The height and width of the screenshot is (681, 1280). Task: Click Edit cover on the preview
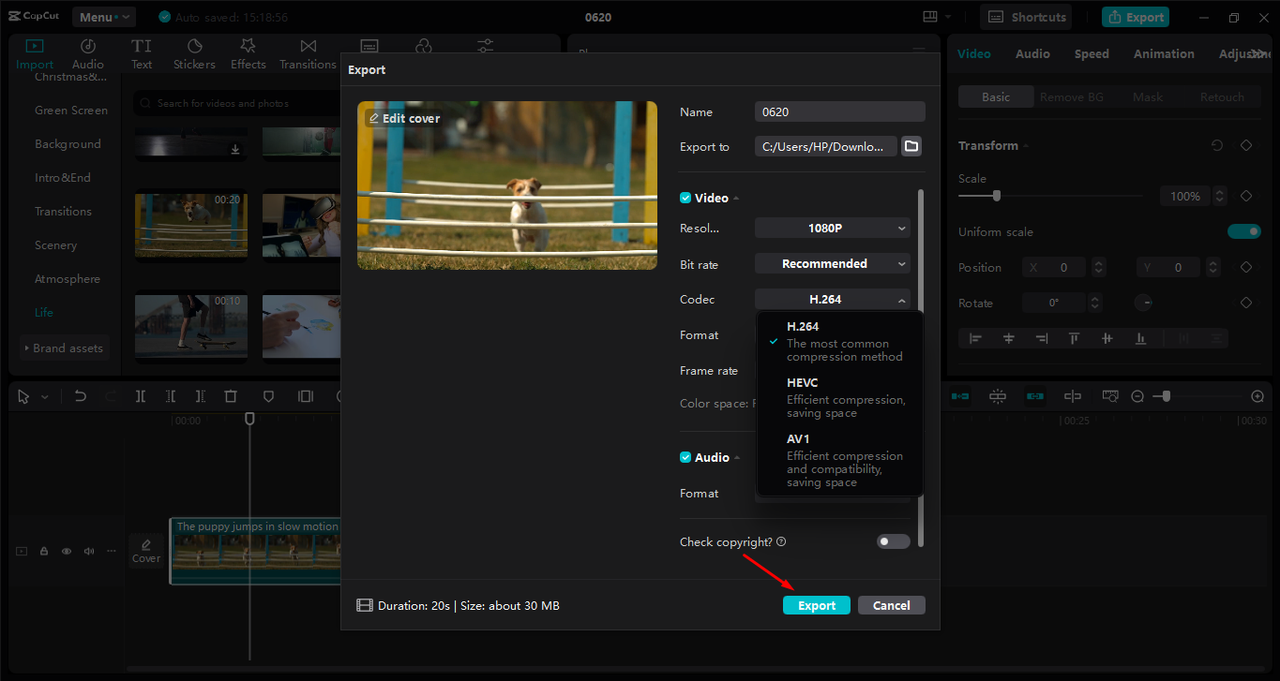[x=404, y=118]
